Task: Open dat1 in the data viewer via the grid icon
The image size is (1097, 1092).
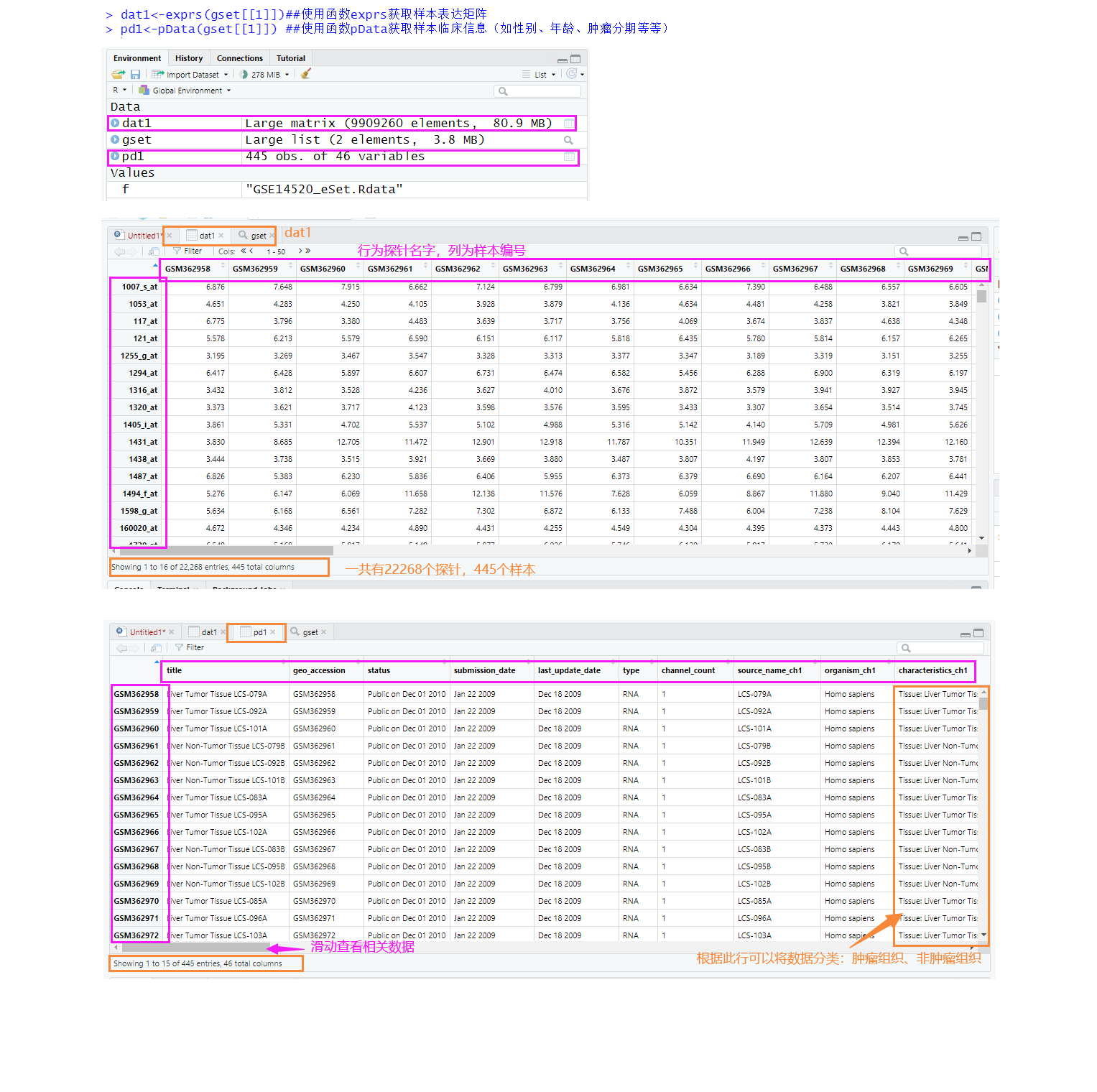Action: [569, 123]
